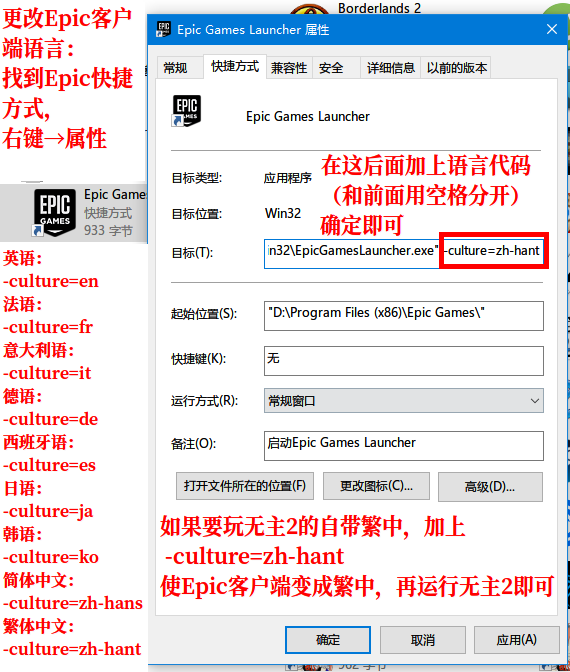Click the 快捷键(K) field showing 无
570x672 pixels.
pos(404,361)
